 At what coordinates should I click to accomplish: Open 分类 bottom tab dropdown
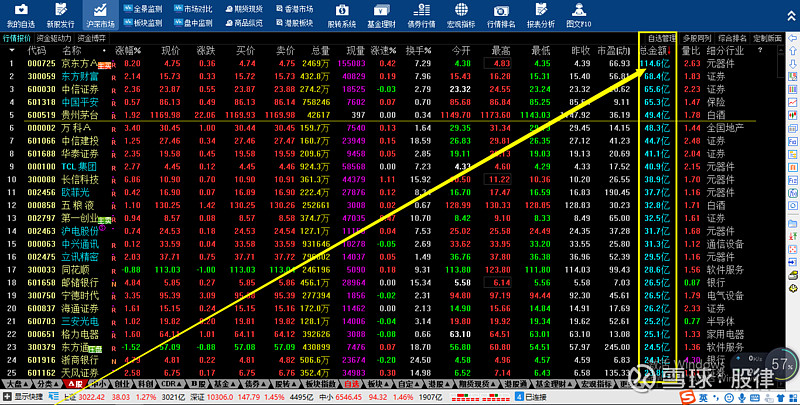coord(49,383)
